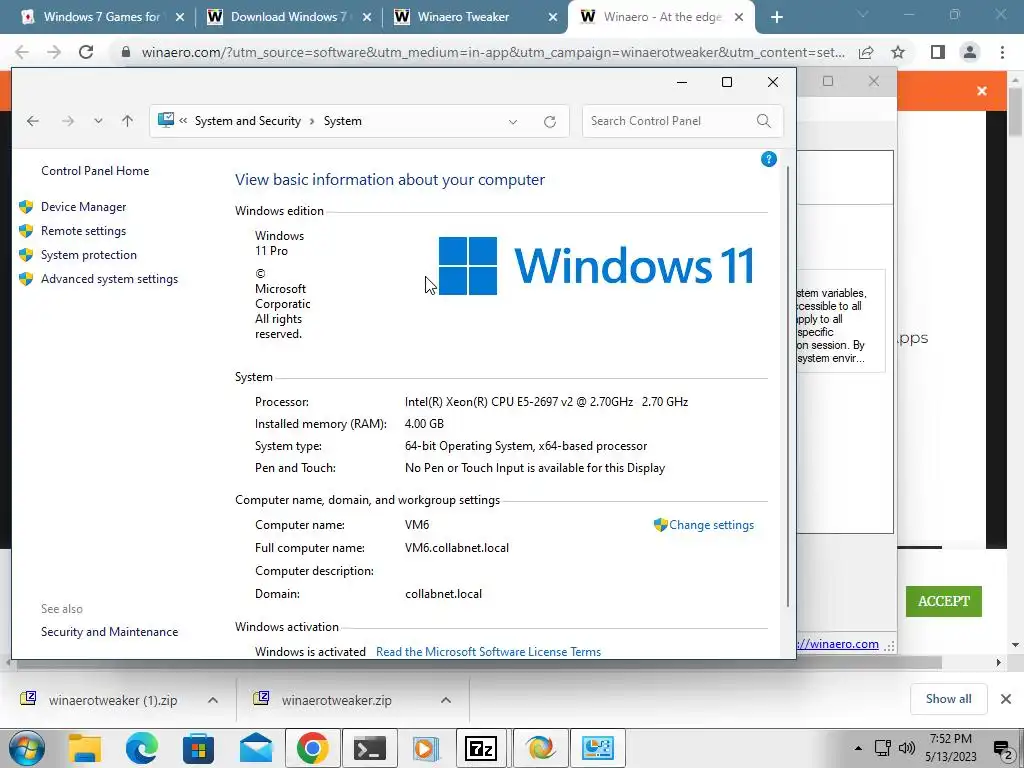Go up one level in Control Panel

tap(127, 121)
